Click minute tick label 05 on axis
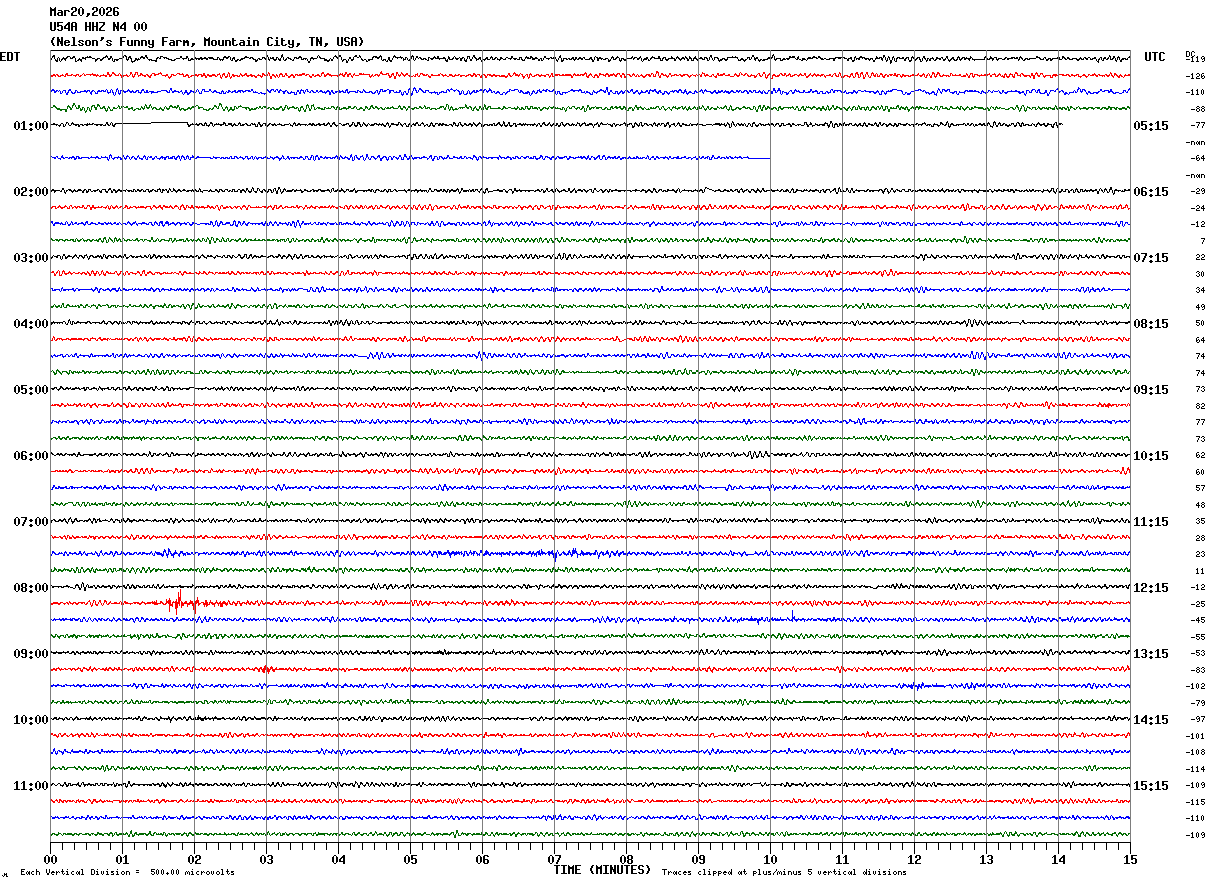 point(410,859)
